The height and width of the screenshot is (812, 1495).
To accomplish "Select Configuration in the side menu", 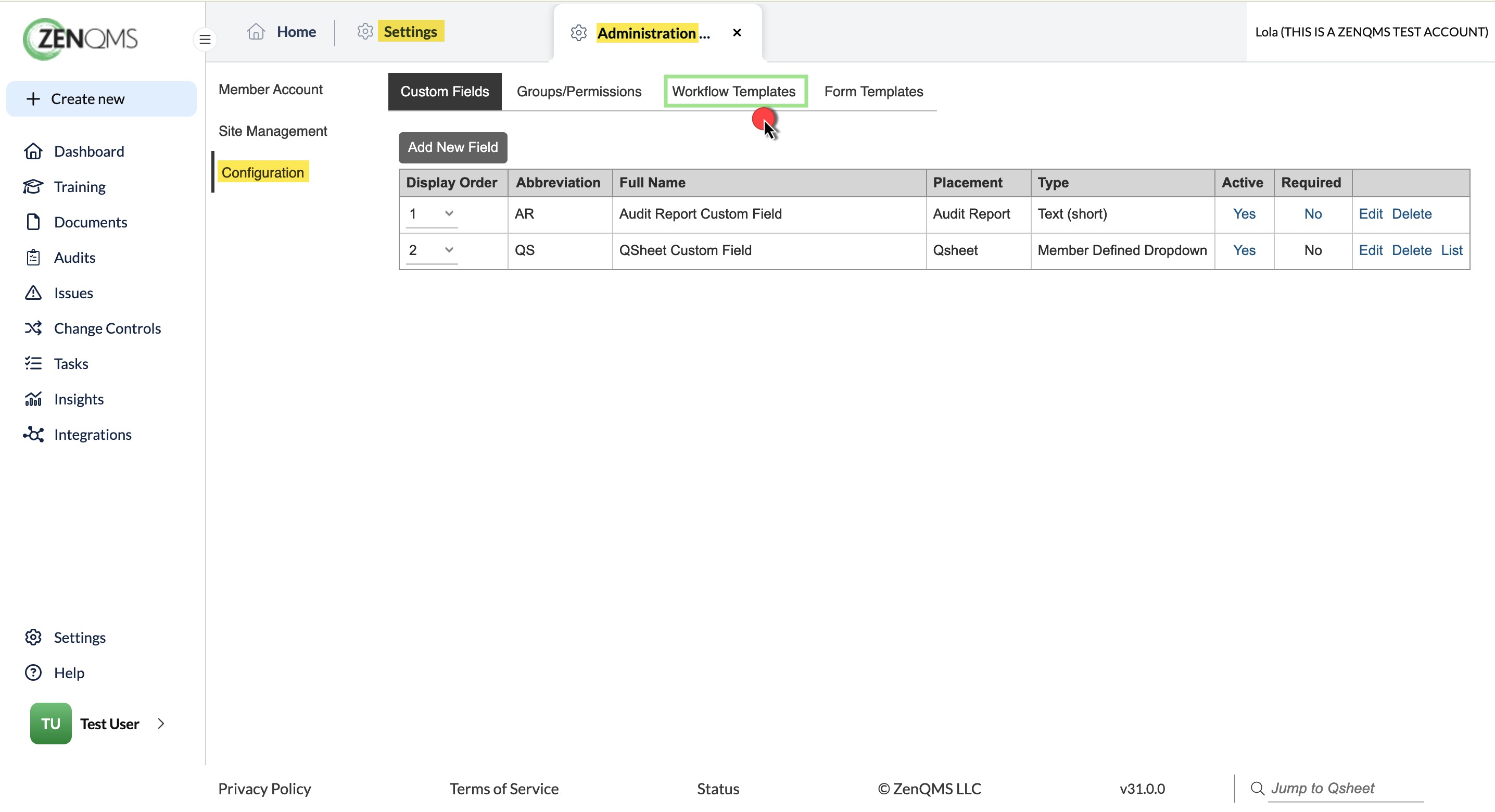I will [263, 172].
